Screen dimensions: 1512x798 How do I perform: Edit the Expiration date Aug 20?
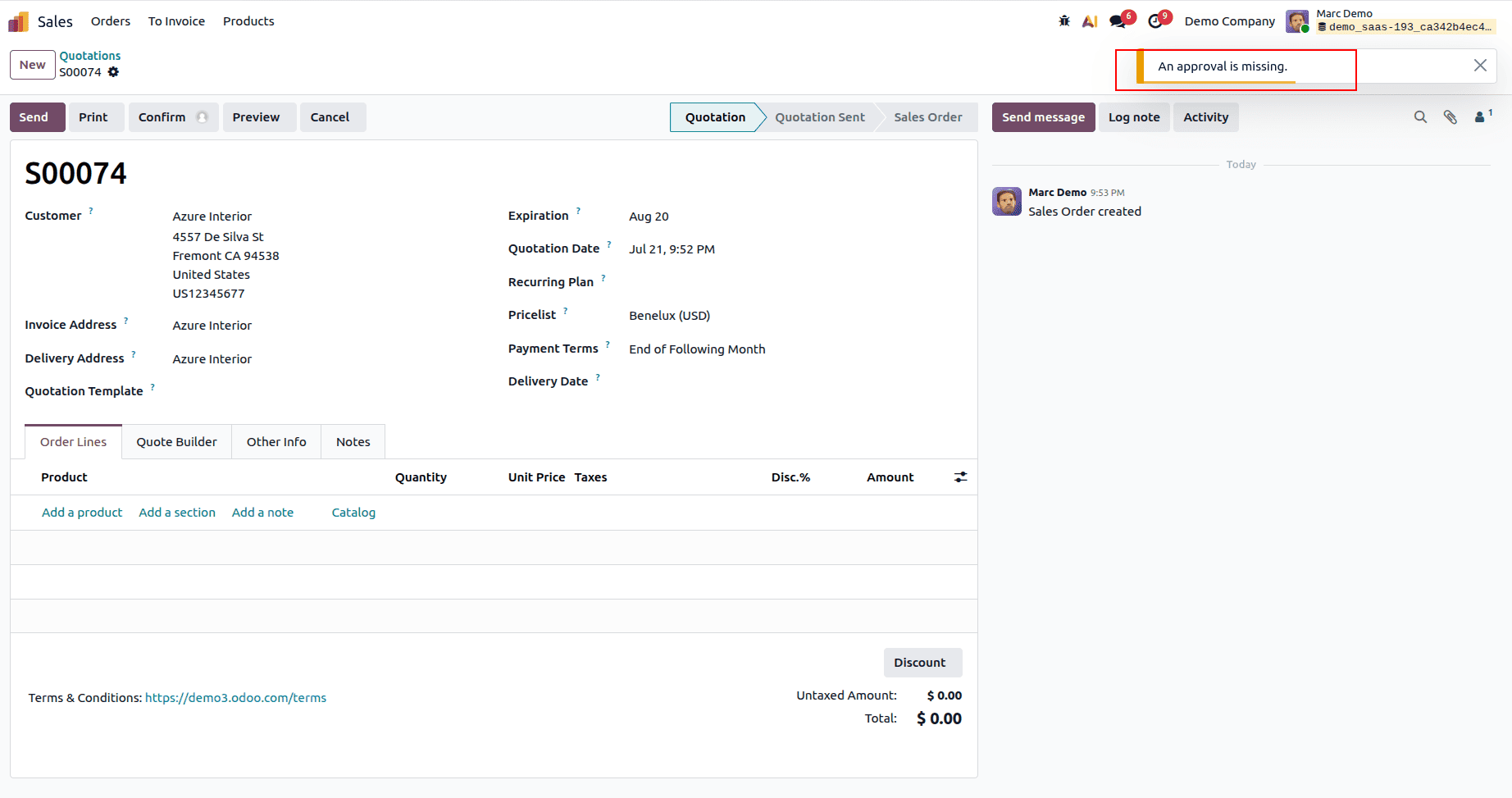click(649, 217)
